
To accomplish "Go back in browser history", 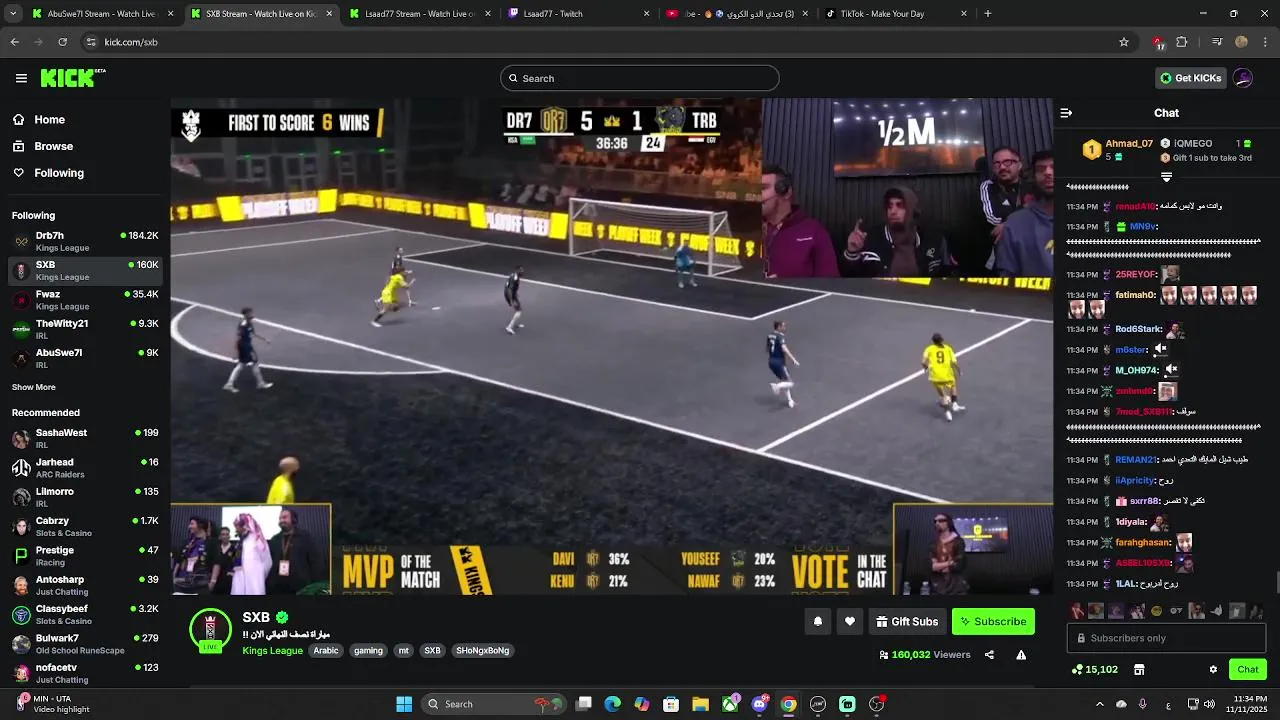I will 14,42.
